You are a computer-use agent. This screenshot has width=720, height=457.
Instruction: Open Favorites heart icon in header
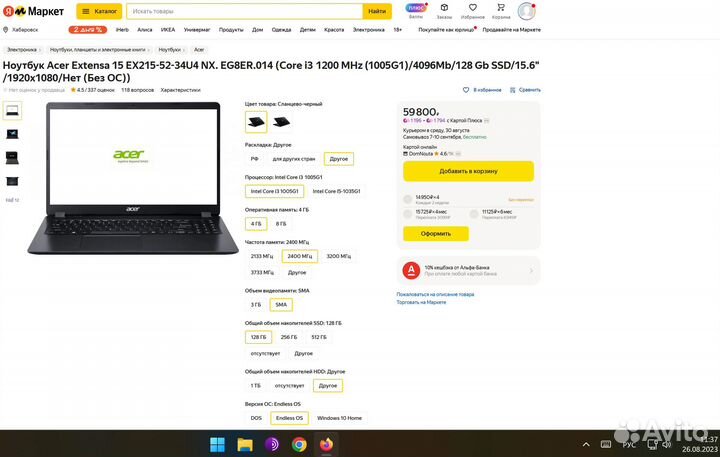(x=472, y=8)
